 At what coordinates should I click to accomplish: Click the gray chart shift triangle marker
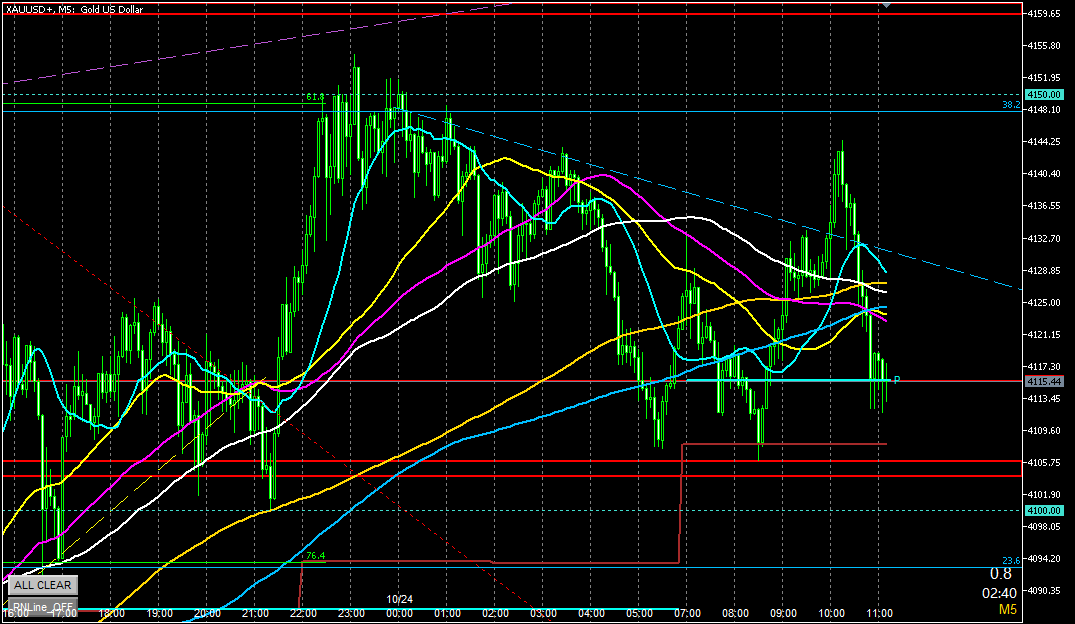[x=884, y=6]
